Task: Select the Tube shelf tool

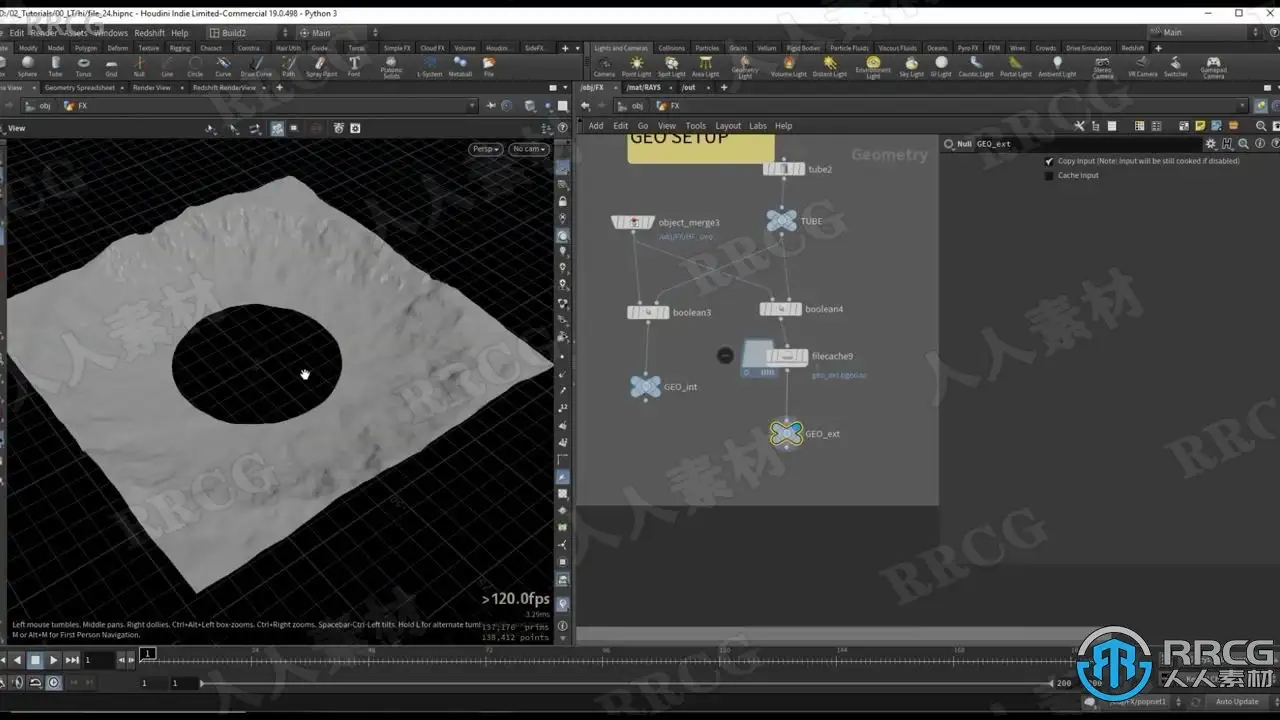Action: tap(55, 66)
